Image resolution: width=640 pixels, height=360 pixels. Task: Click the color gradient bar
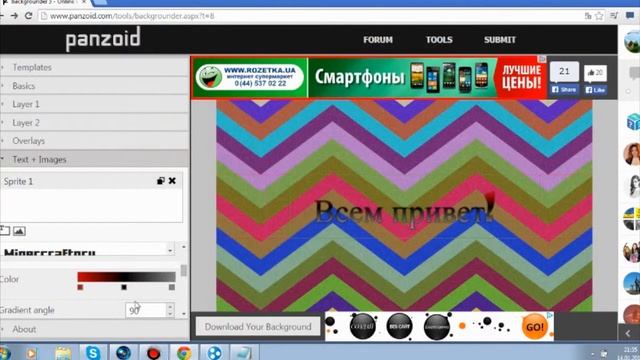coord(126,277)
